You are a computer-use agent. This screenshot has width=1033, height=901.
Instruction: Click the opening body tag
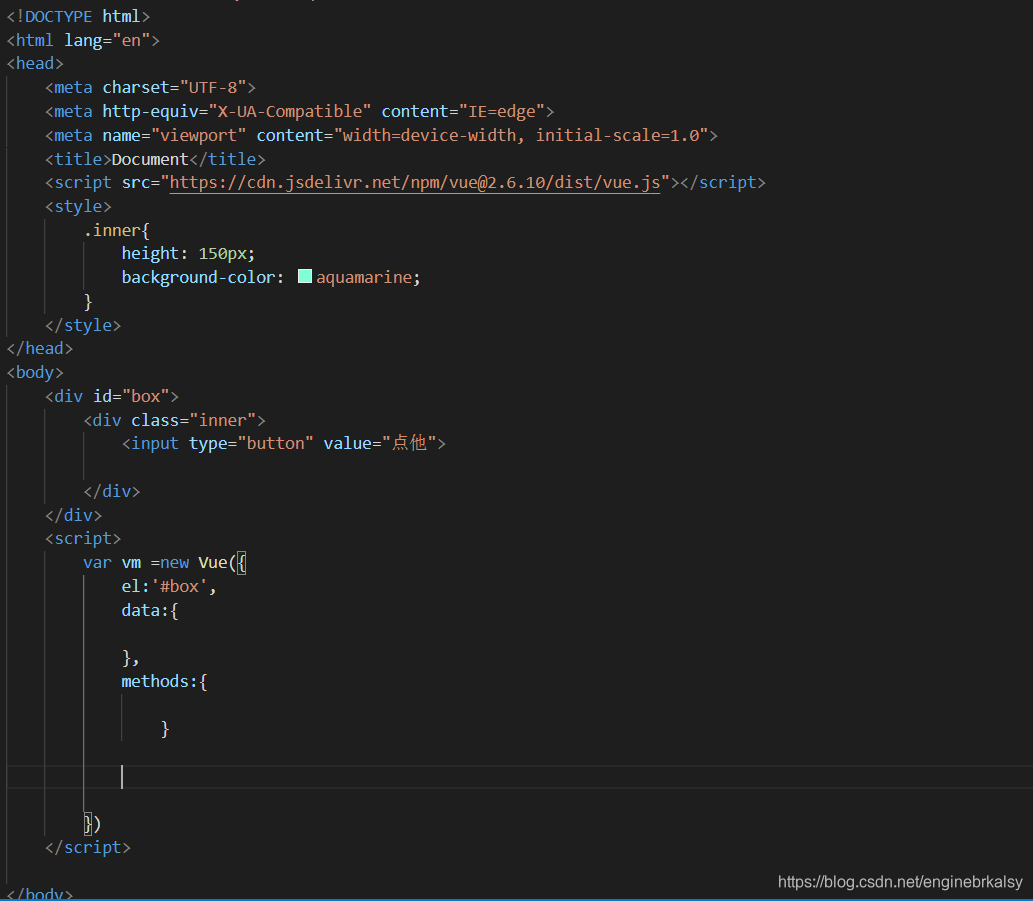(x=35, y=373)
